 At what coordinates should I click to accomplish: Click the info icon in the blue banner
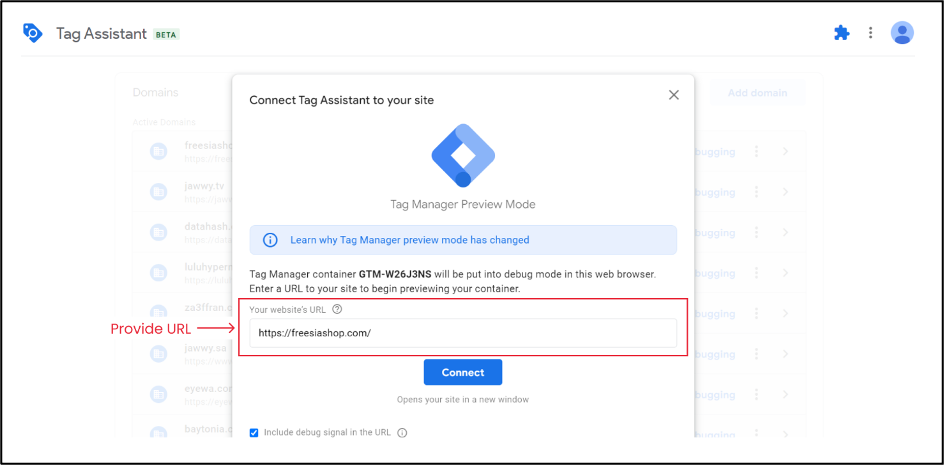coord(270,240)
